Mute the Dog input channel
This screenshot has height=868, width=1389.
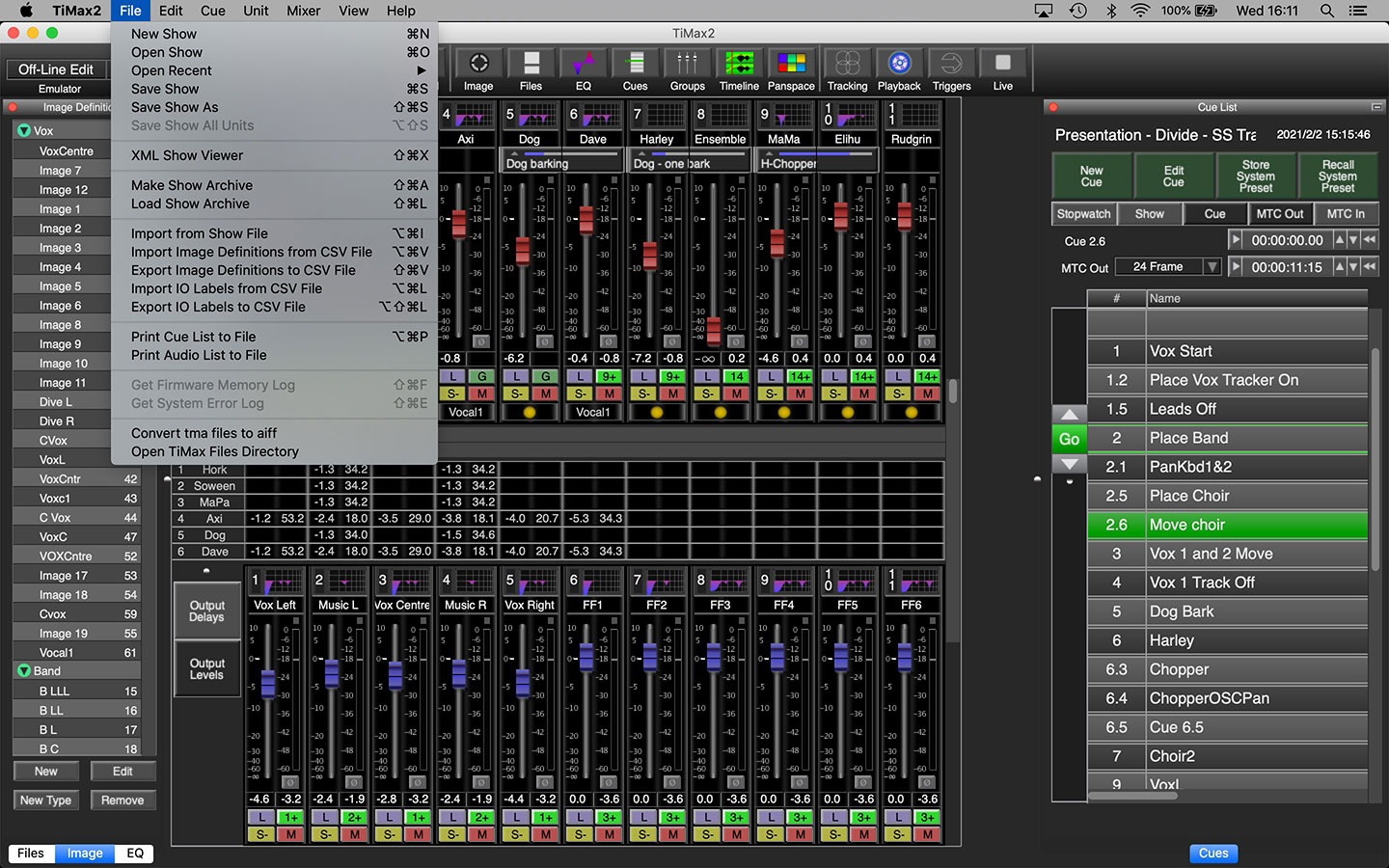tap(543, 393)
